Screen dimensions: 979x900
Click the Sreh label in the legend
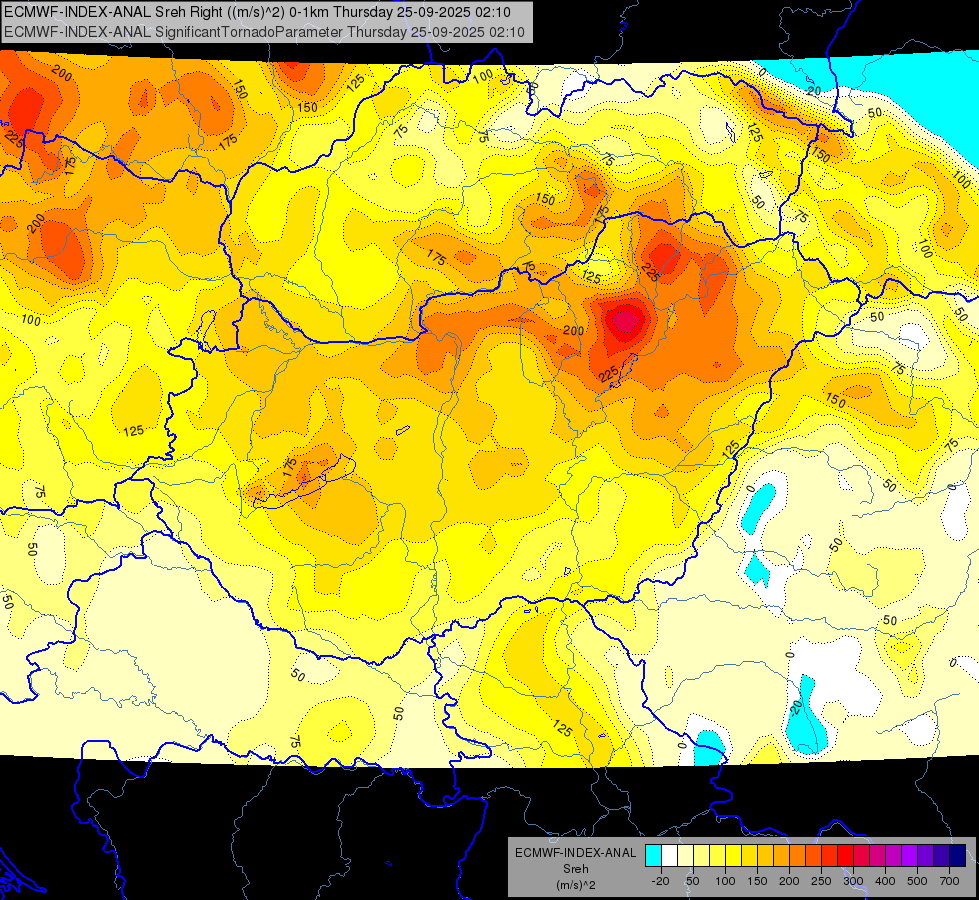pos(576,869)
